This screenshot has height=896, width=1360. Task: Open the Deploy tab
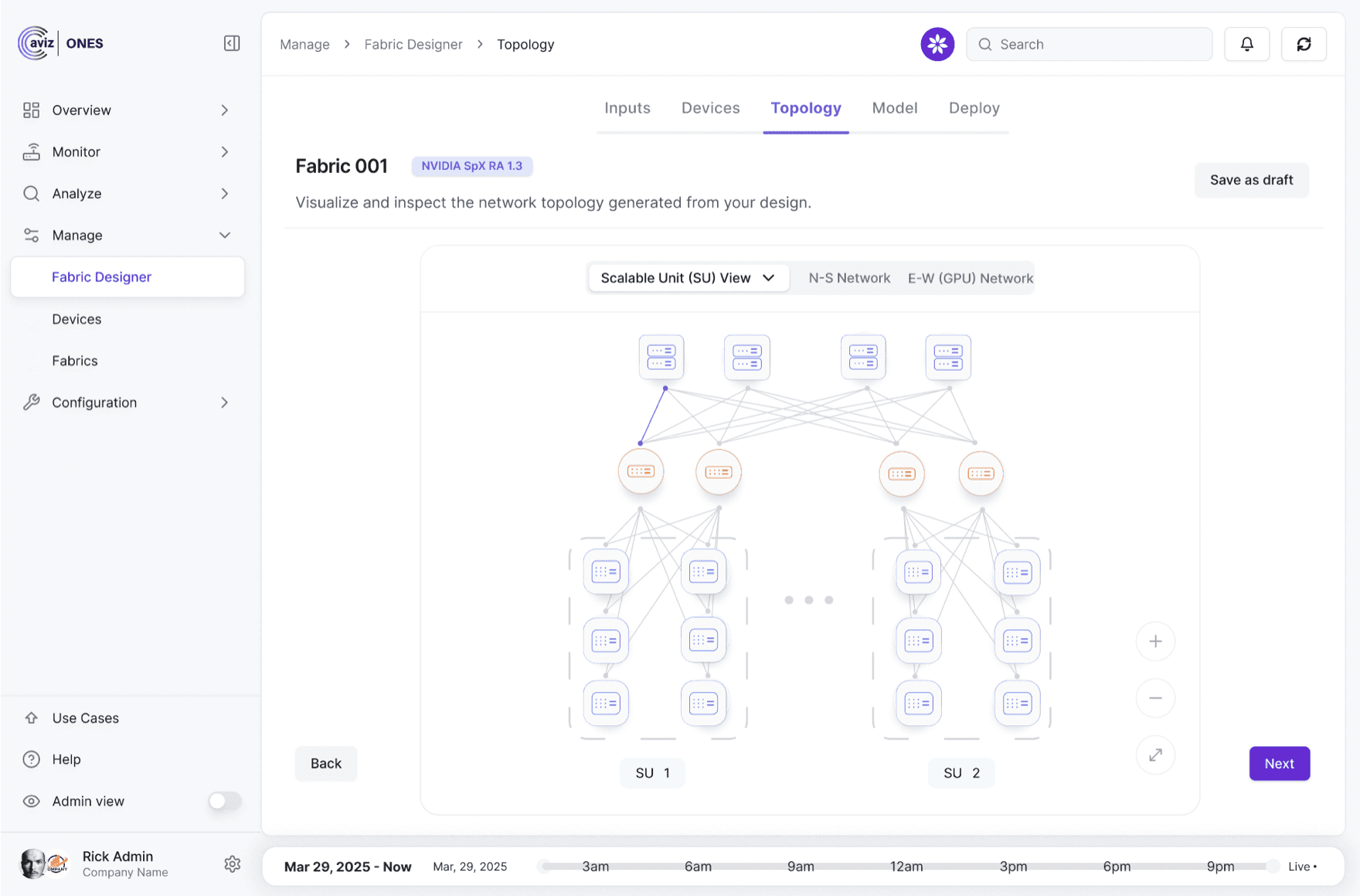coord(973,108)
